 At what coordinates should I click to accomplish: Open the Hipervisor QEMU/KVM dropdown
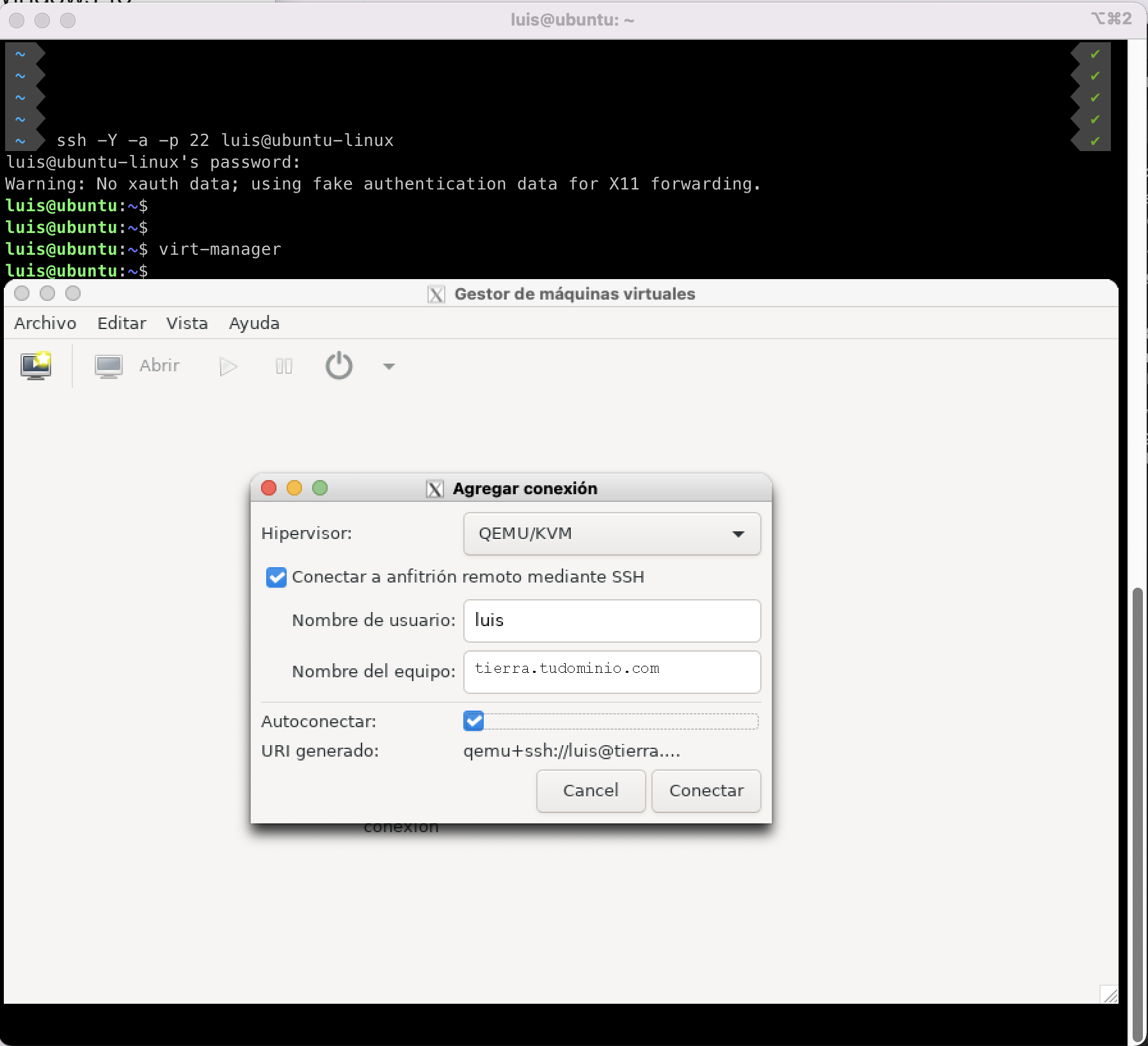pos(612,533)
